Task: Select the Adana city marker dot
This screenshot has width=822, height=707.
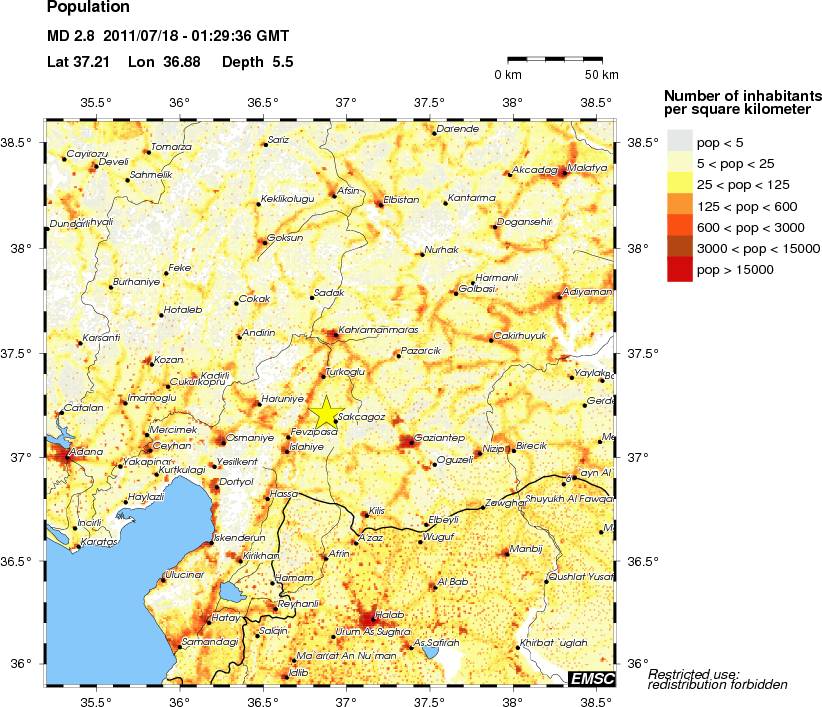Action: [x=69, y=456]
